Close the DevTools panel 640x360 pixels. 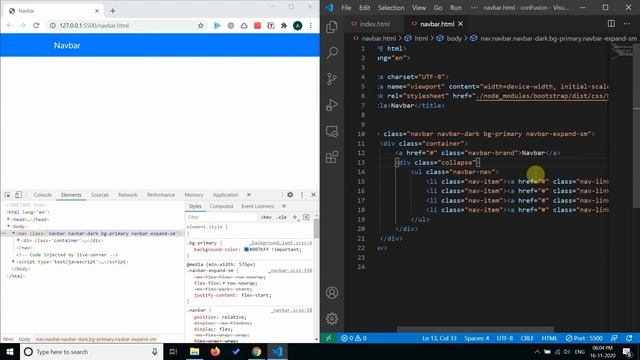[x=313, y=195]
